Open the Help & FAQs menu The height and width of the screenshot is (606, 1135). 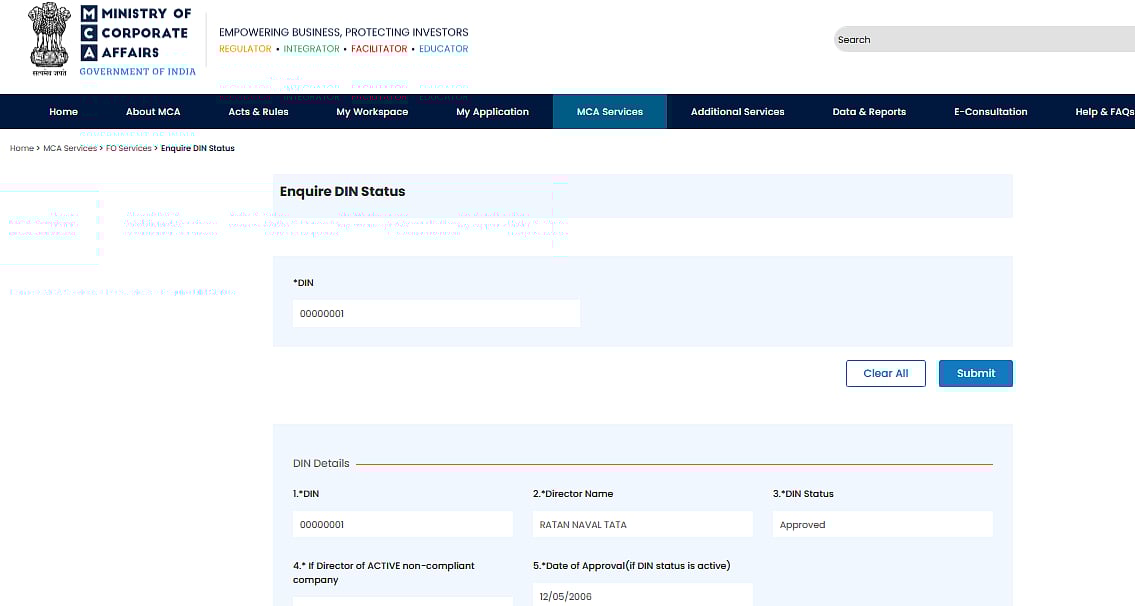1103,112
